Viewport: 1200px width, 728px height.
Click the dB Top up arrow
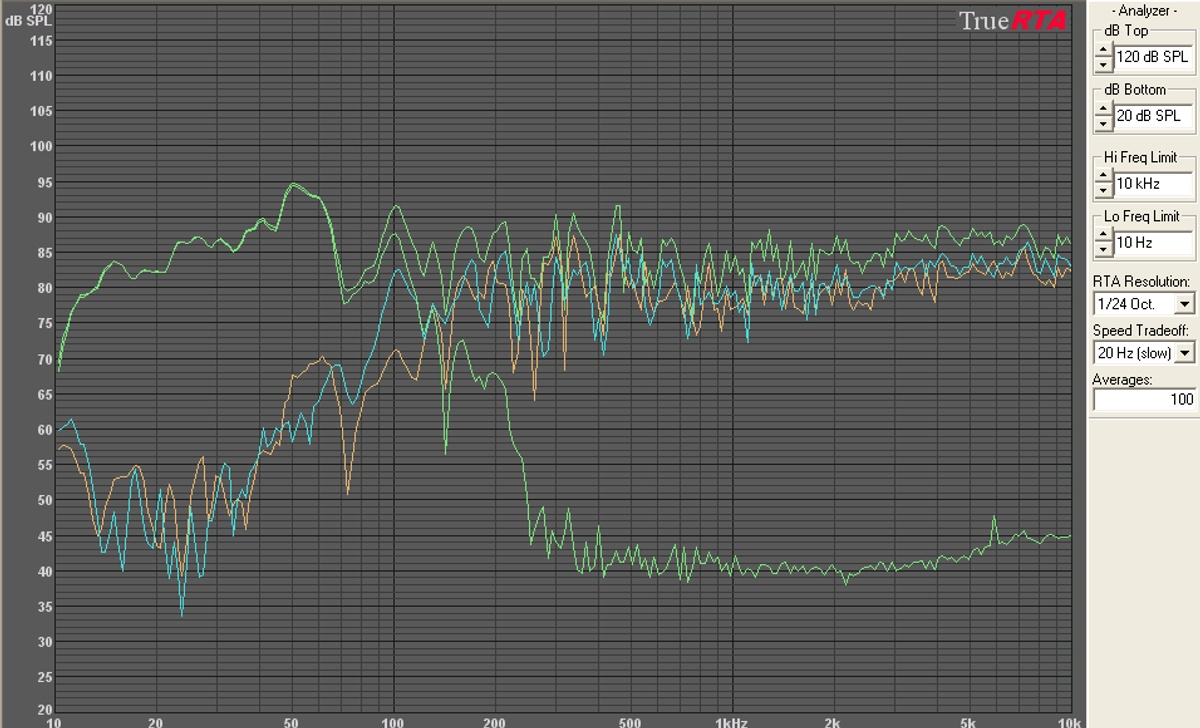pyautogui.click(x=1103, y=51)
